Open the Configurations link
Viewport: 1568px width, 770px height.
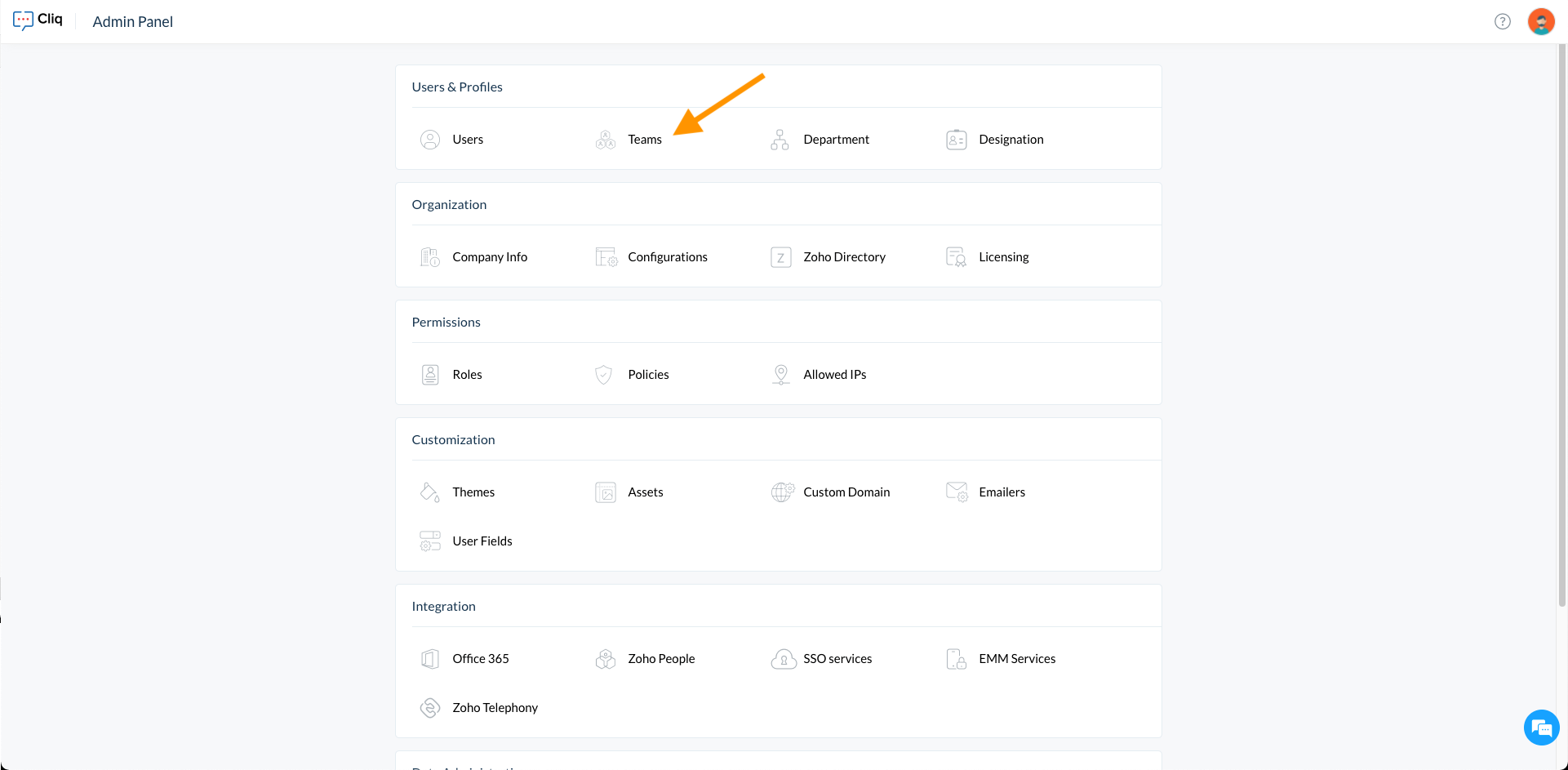(x=668, y=257)
